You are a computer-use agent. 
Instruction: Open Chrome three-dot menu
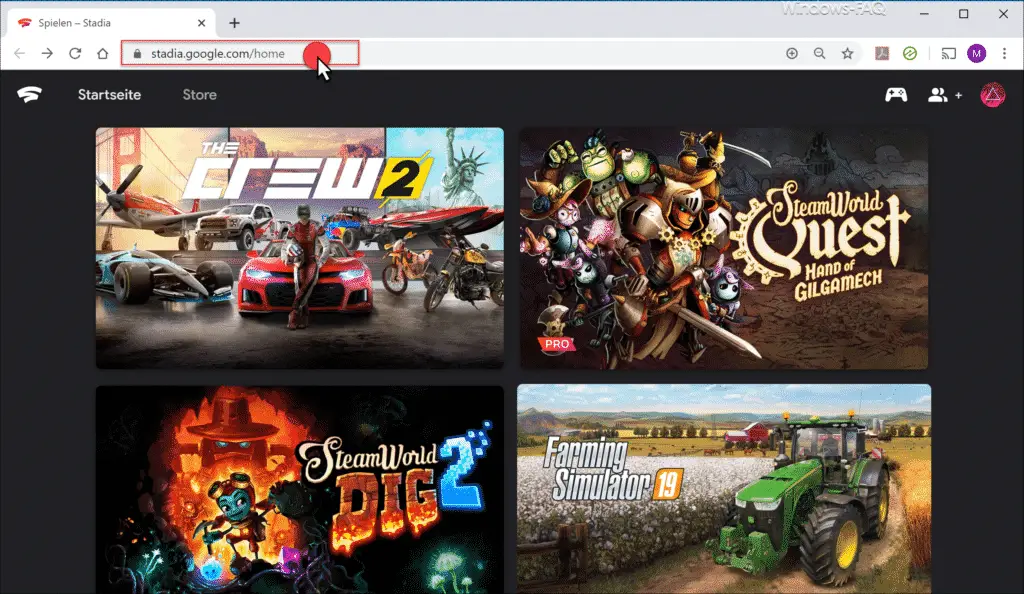pyautogui.click(x=1004, y=54)
